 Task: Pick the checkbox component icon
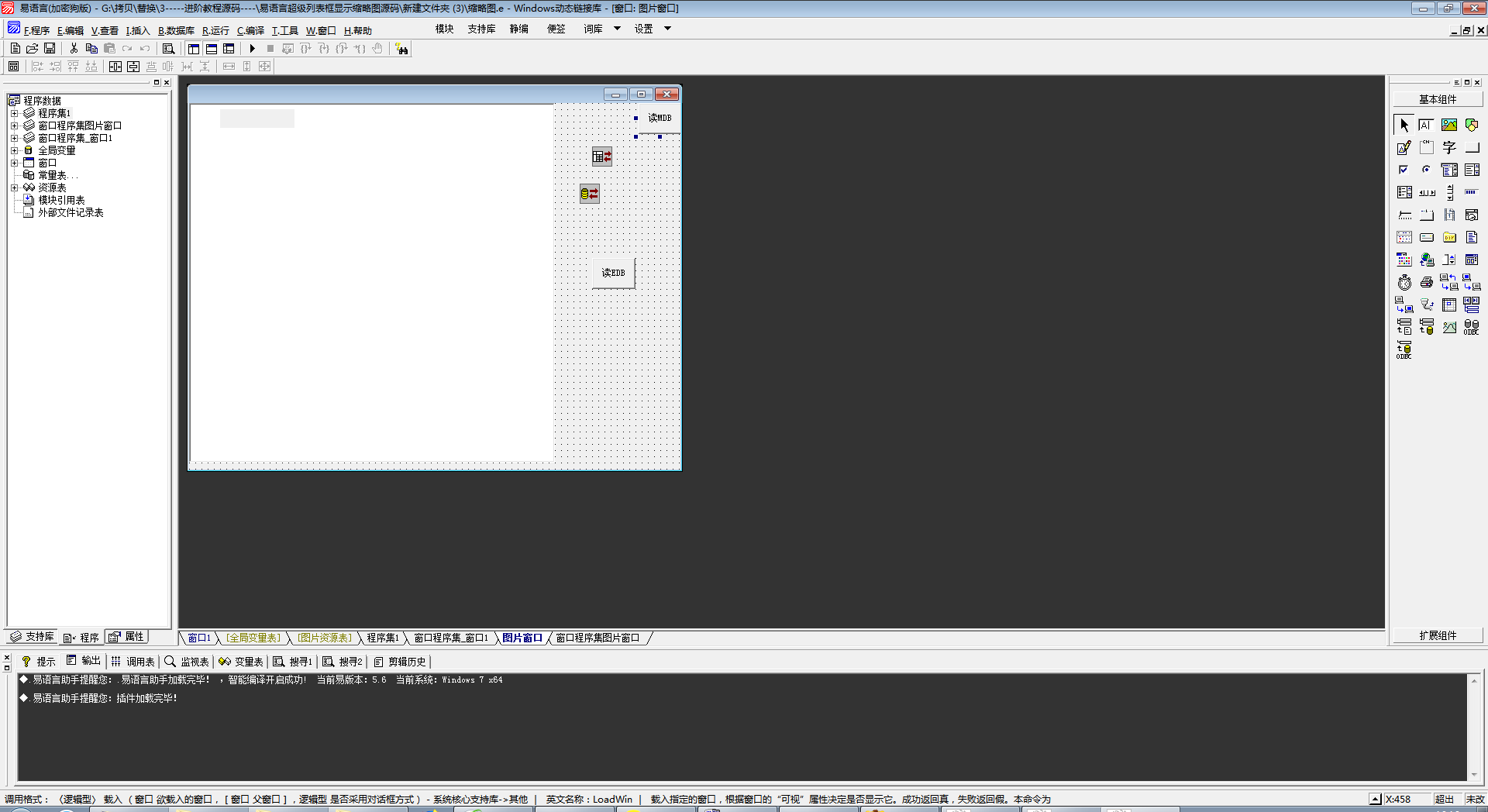(x=1404, y=170)
